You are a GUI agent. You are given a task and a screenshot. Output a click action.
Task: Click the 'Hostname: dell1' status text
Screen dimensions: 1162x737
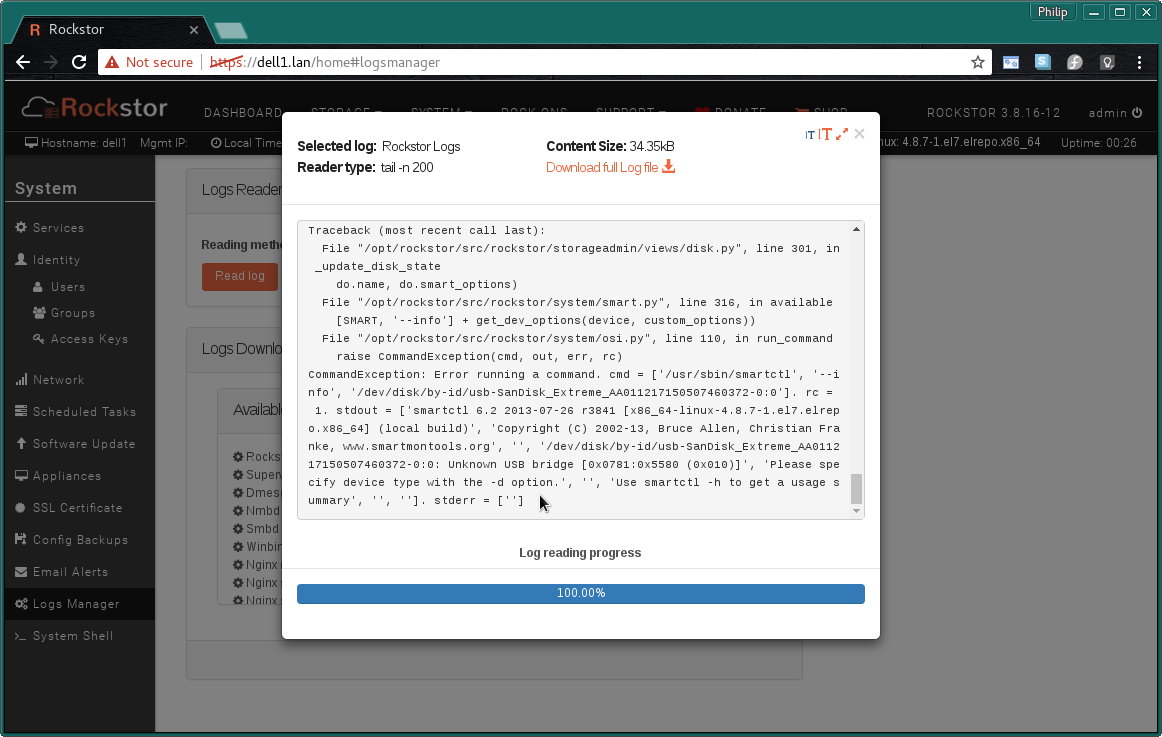point(76,143)
